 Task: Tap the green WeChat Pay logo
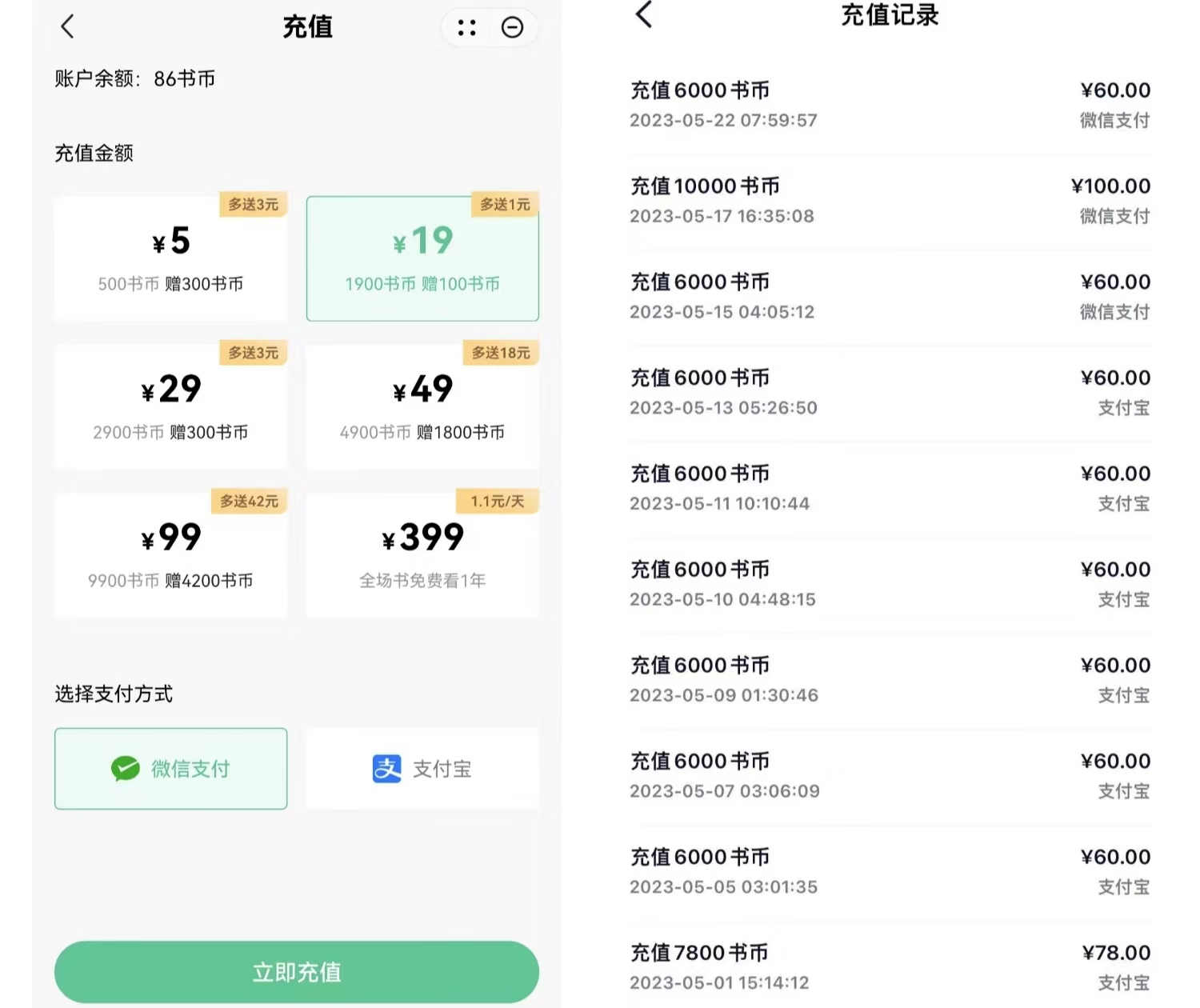tap(126, 769)
